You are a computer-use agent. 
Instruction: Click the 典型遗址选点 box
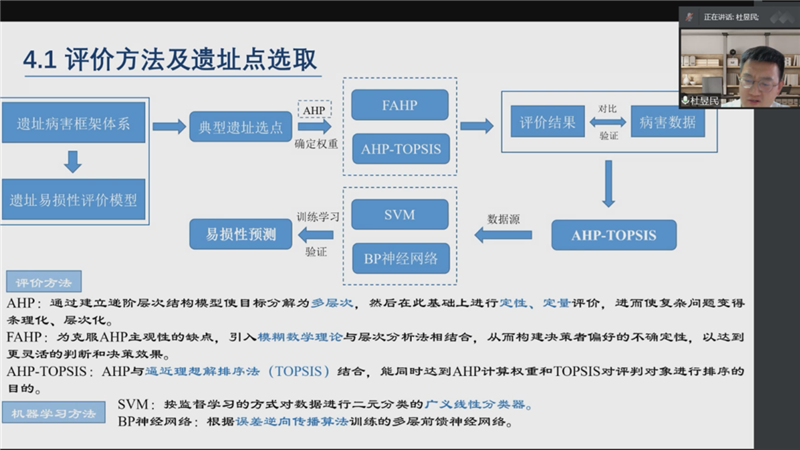(240, 127)
